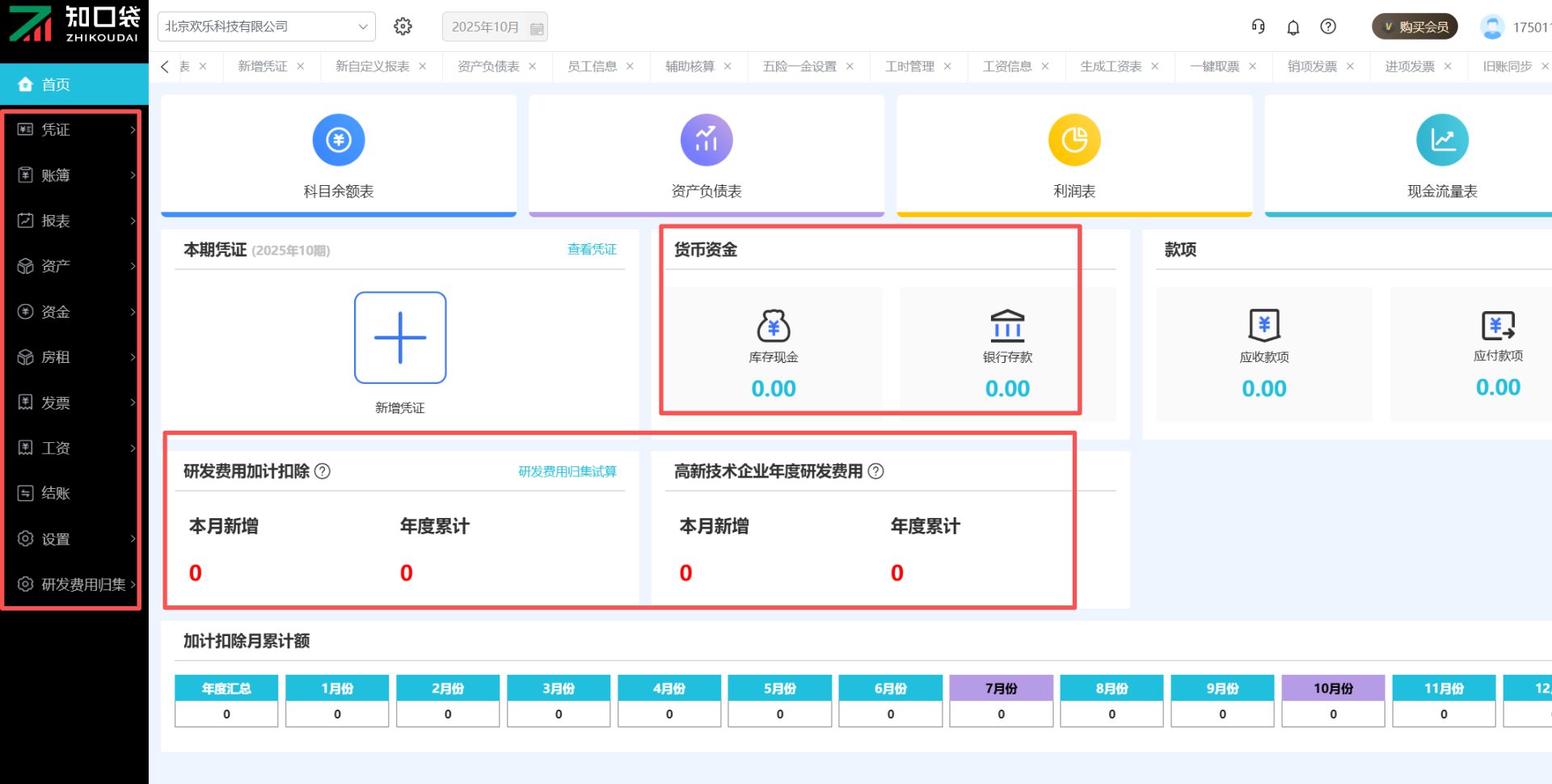
Task: Open the 2025年10月 period date picker
Action: 495,27
